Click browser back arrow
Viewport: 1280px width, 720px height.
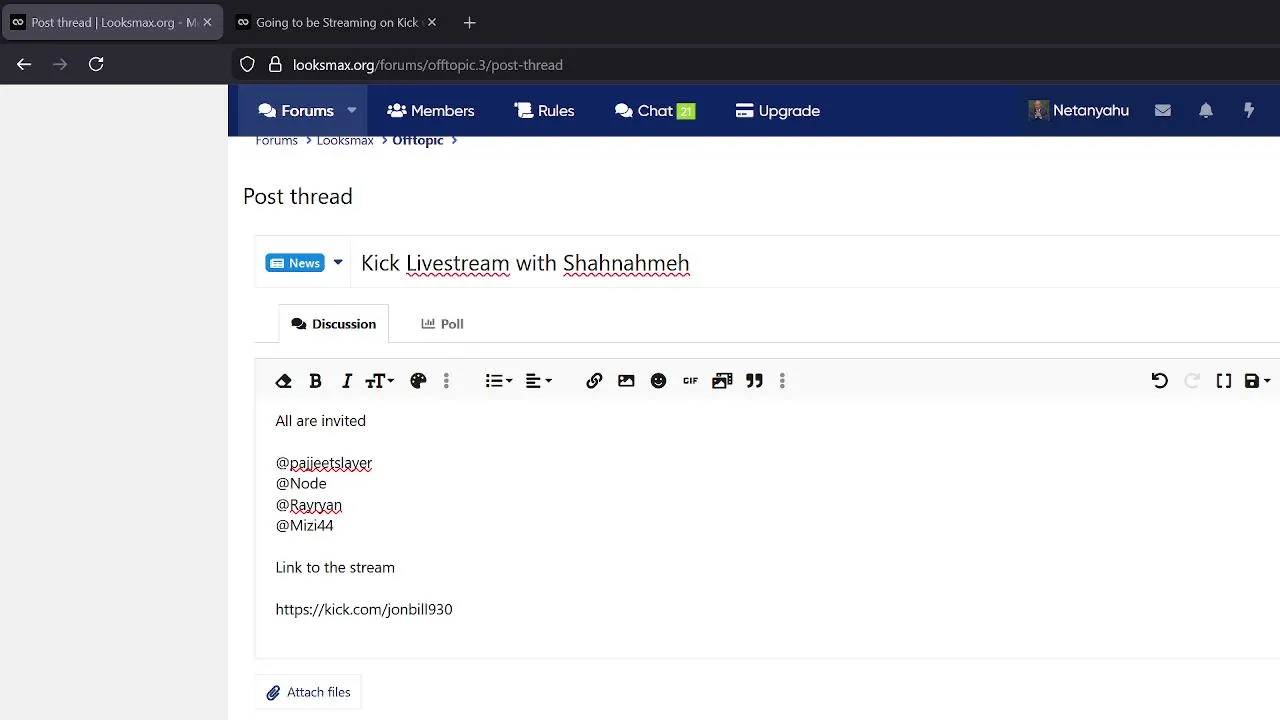click(24, 64)
